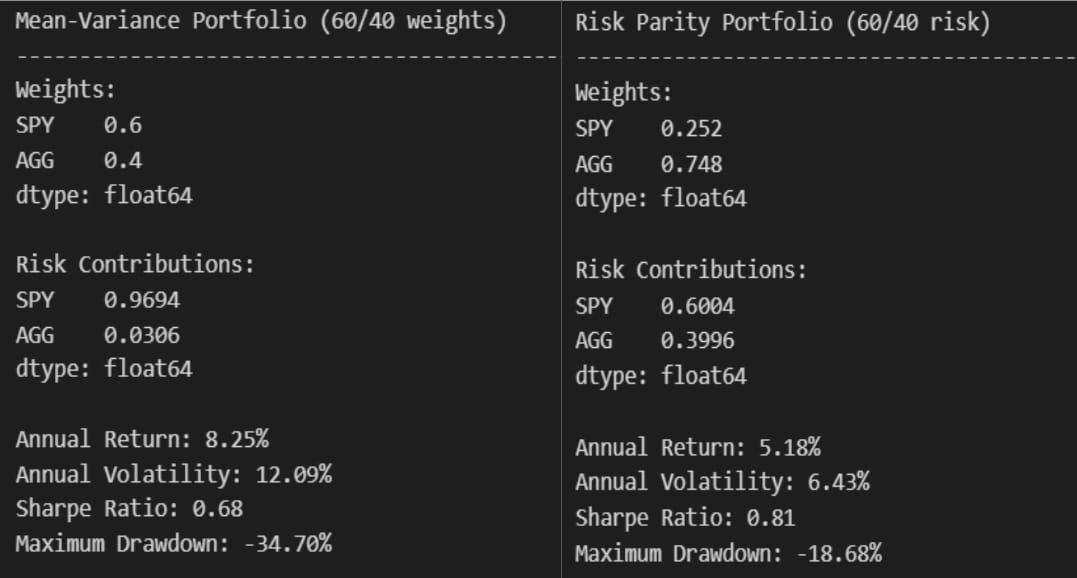Viewport: 1077px width, 578px height.
Task: Click AGG risk contribution 0.0306
Action: point(141,335)
